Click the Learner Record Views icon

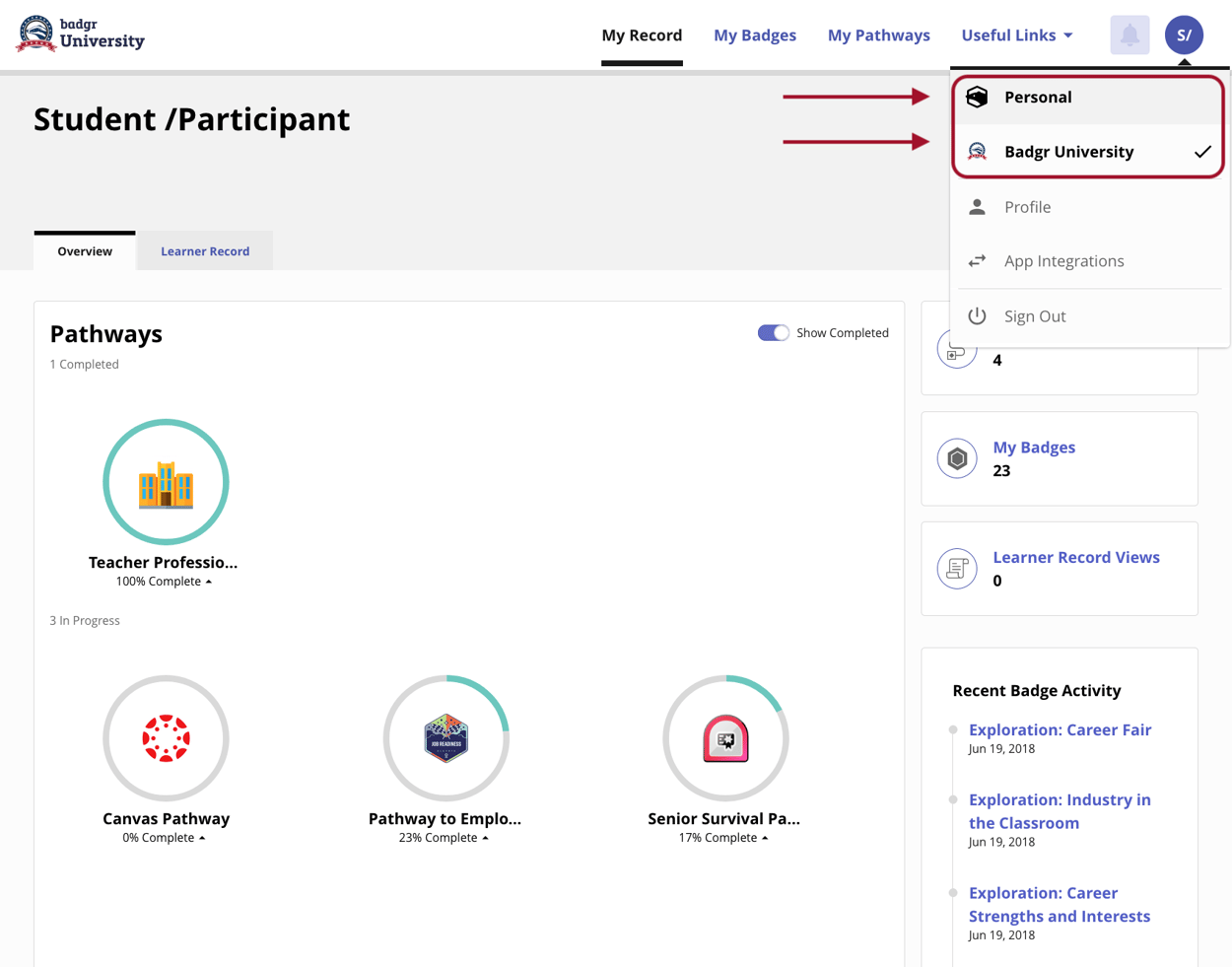(957, 569)
